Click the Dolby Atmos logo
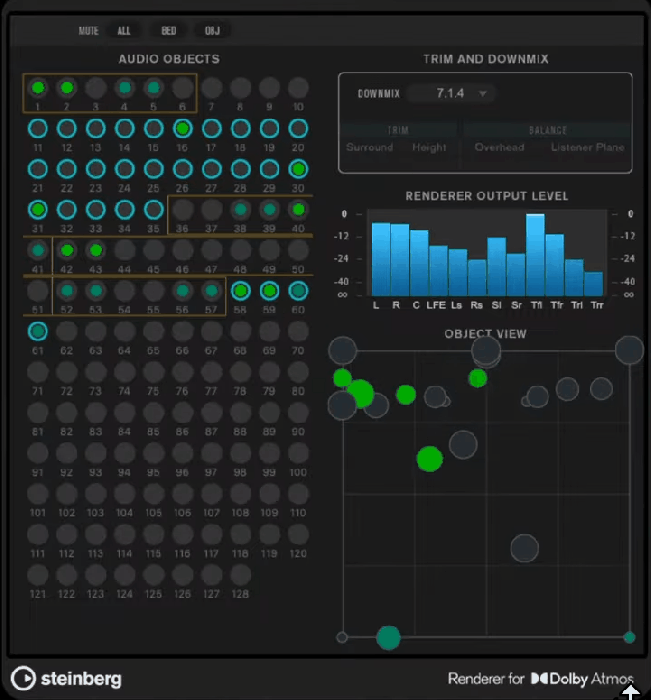 point(581,678)
